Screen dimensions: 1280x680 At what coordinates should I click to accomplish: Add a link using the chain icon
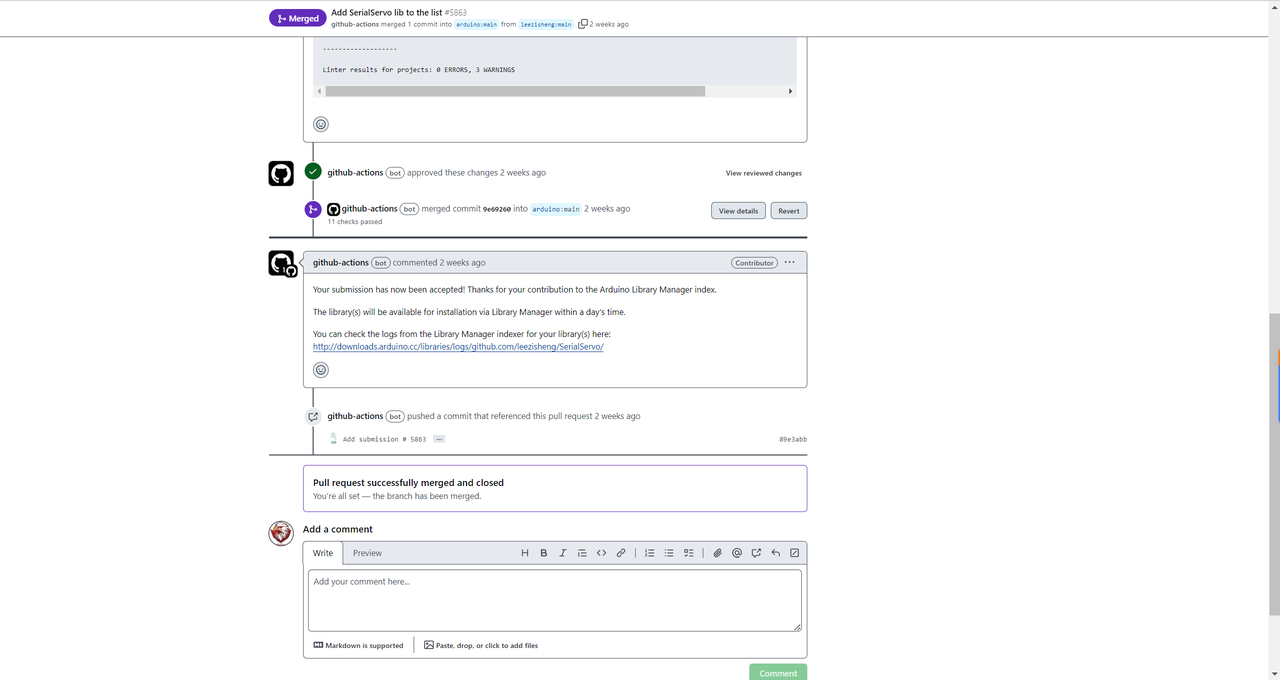tap(621, 553)
